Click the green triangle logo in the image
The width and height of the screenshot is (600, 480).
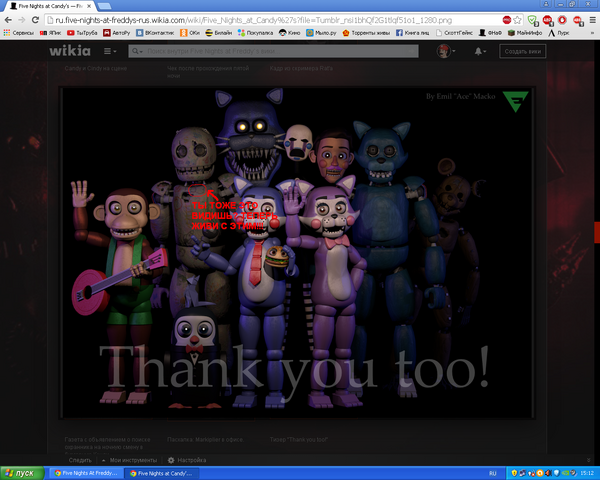(x=515, y=101)
